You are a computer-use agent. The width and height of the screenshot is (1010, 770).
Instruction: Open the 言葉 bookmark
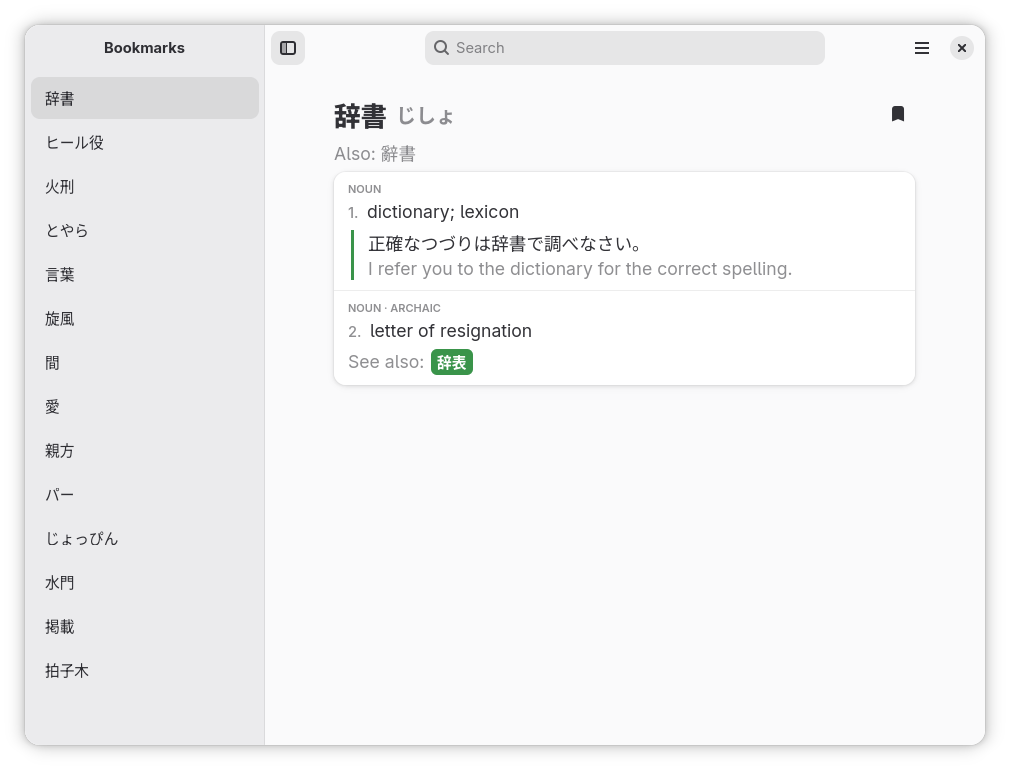145,274
